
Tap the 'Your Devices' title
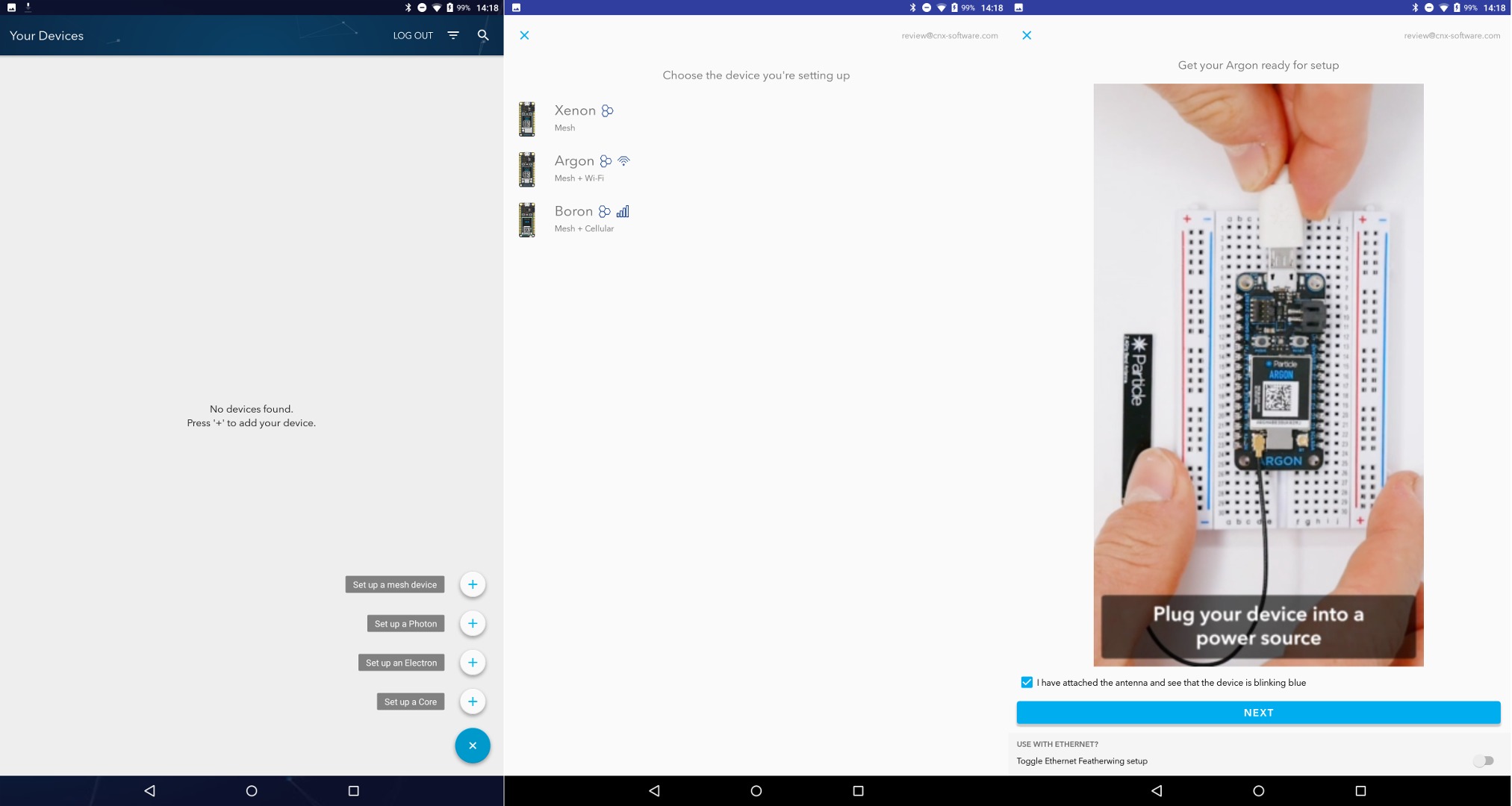tap(46, 35)
